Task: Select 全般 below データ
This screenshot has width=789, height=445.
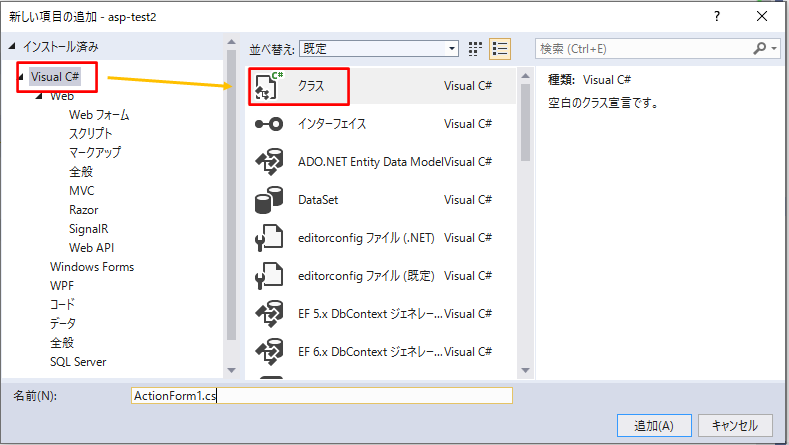Action: (x=62, y=343)
